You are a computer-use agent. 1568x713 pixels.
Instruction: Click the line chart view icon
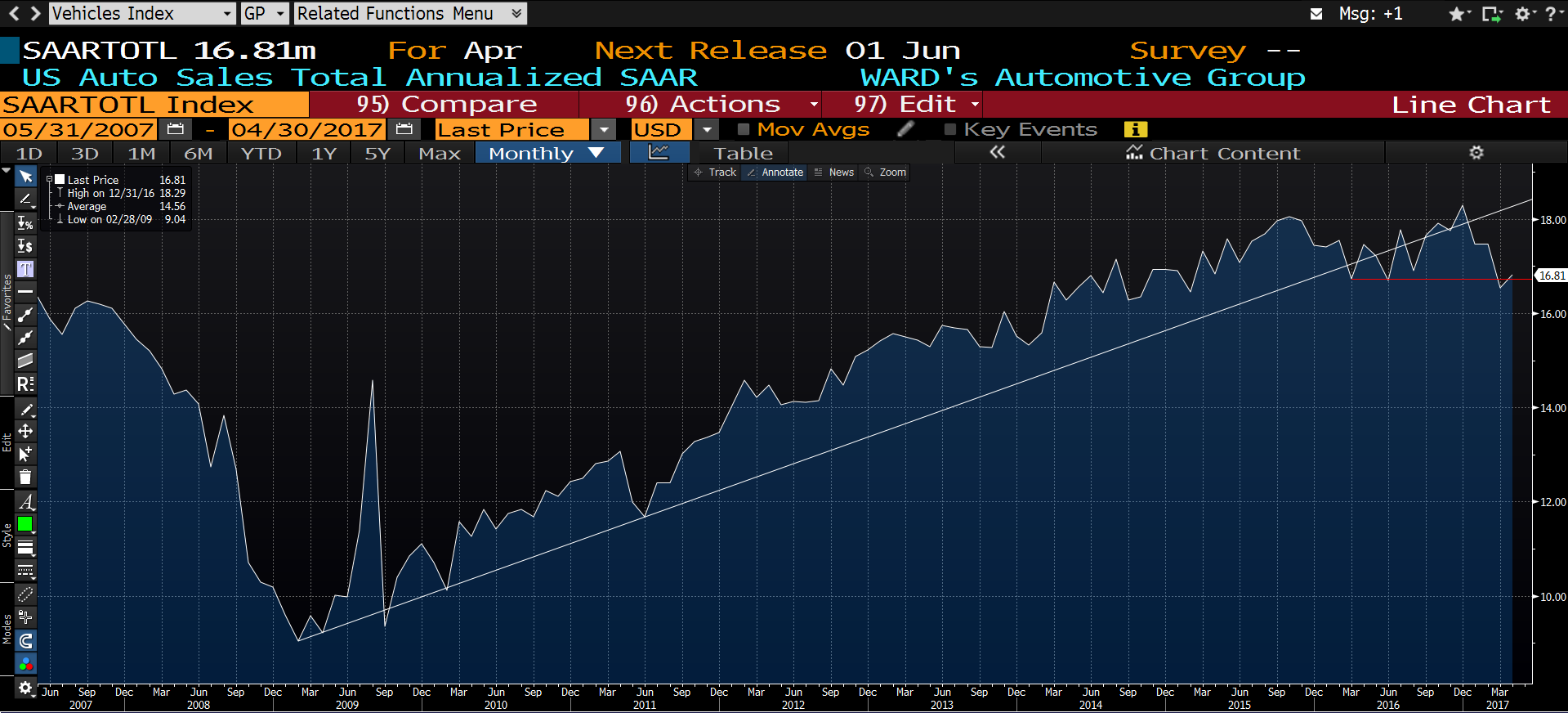click(x=659, y=153)
